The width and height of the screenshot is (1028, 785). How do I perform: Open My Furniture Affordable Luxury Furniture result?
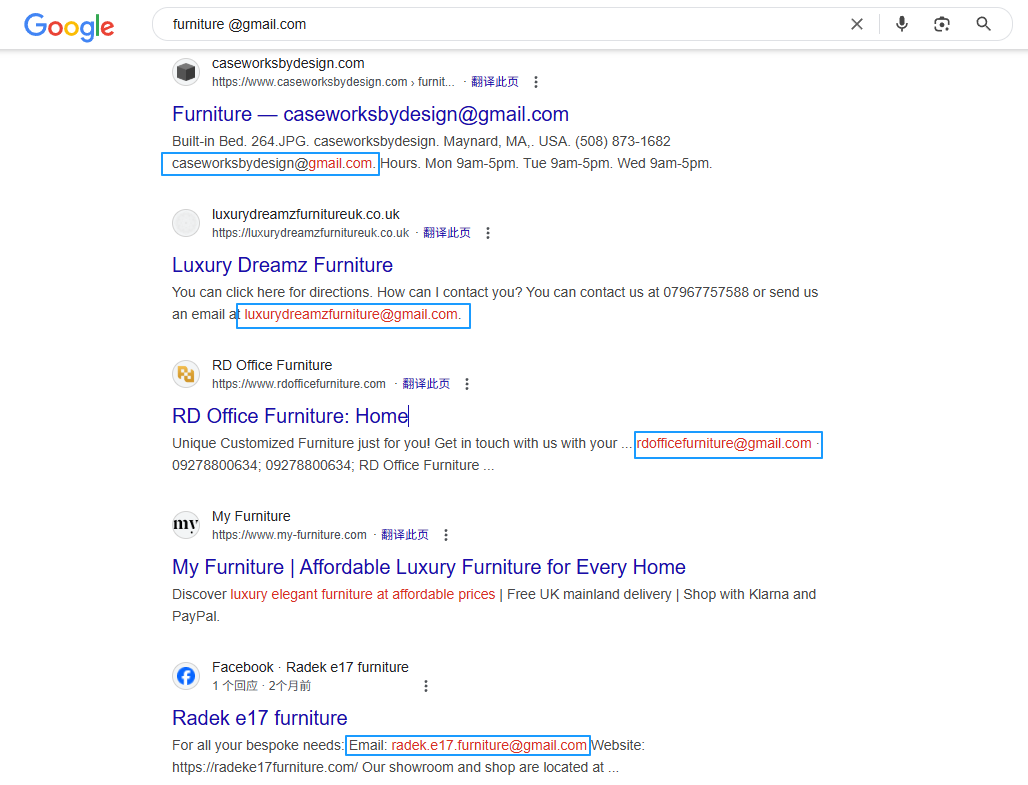coord(429,567)
